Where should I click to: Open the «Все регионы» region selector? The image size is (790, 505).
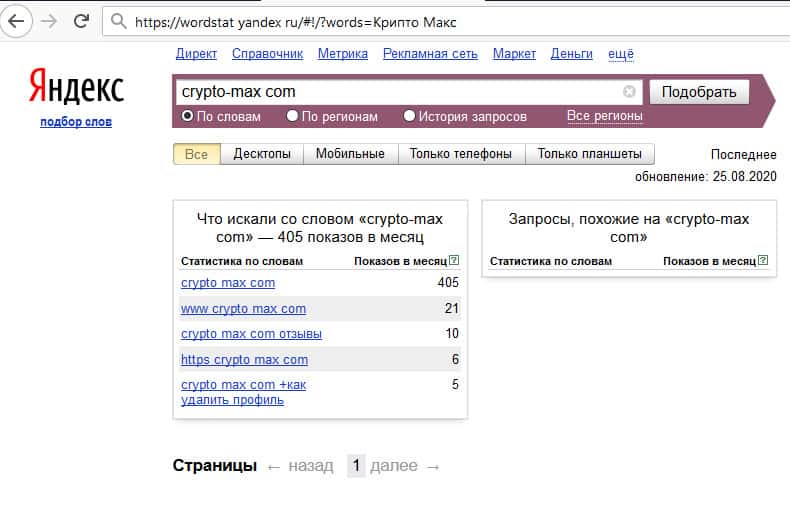click(x=604, y=116)
